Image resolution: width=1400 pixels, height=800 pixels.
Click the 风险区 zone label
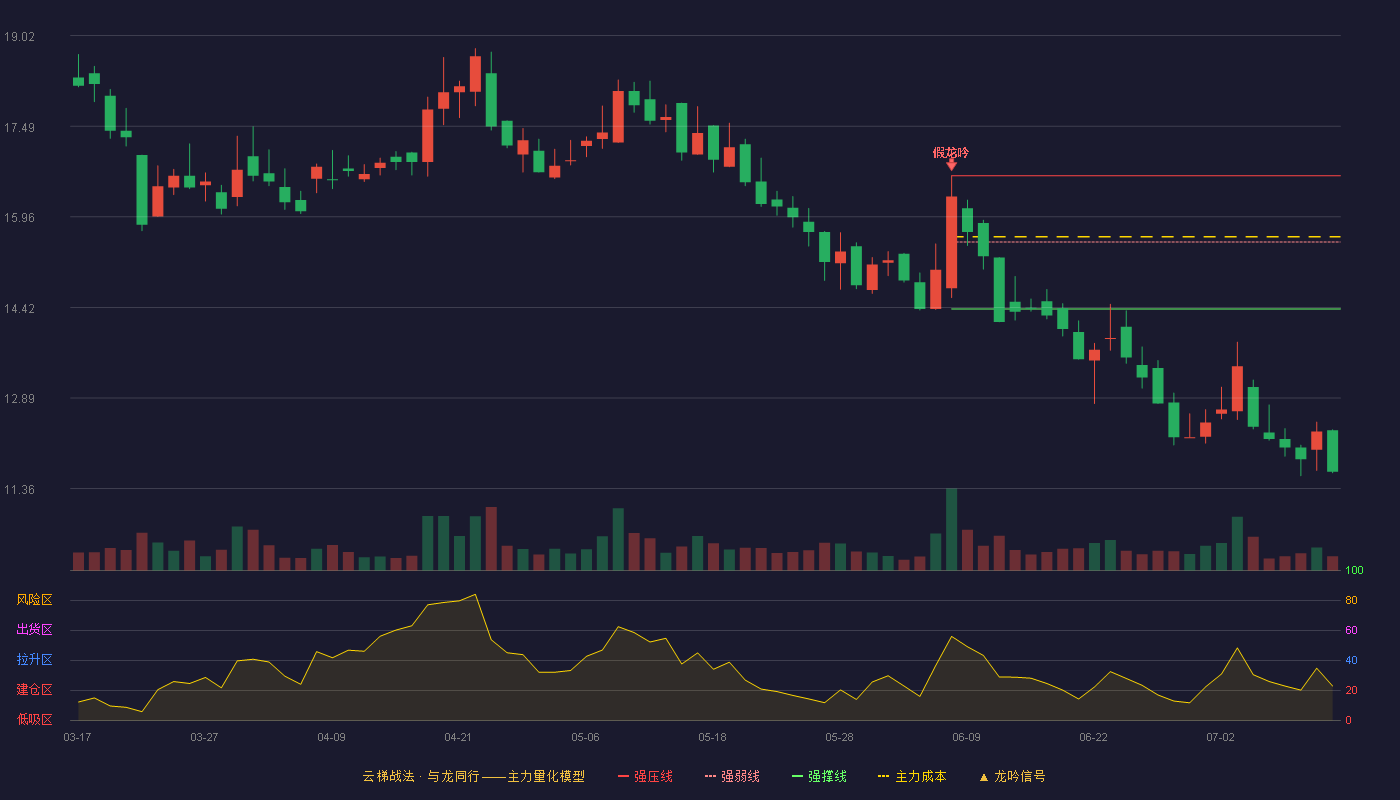pyautogui.click(x=34, y=600)
